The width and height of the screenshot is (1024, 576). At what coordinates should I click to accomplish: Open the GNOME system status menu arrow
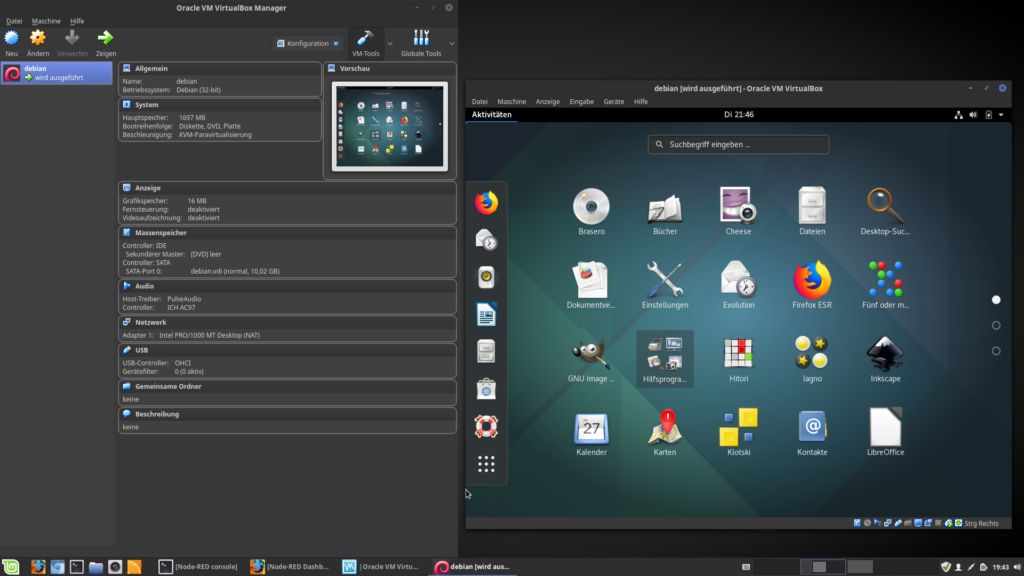tap(1003, 115)
